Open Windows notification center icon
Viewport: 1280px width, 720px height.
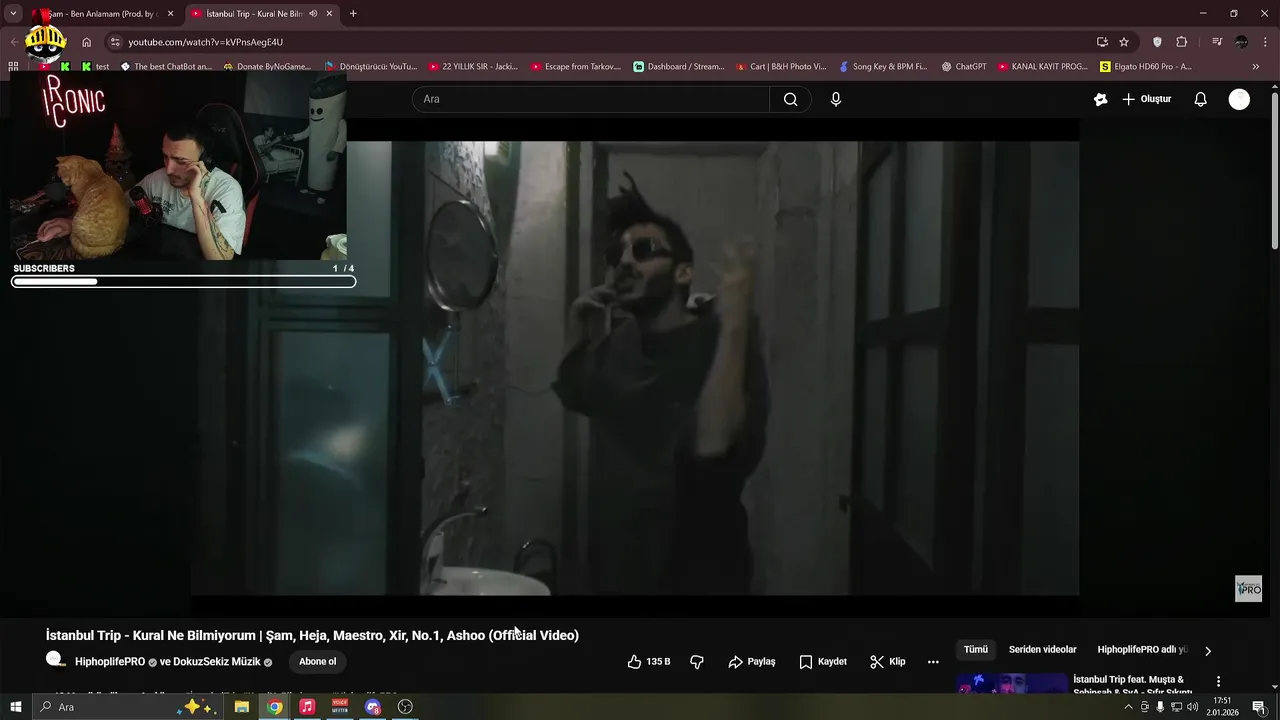point(1259,707)
